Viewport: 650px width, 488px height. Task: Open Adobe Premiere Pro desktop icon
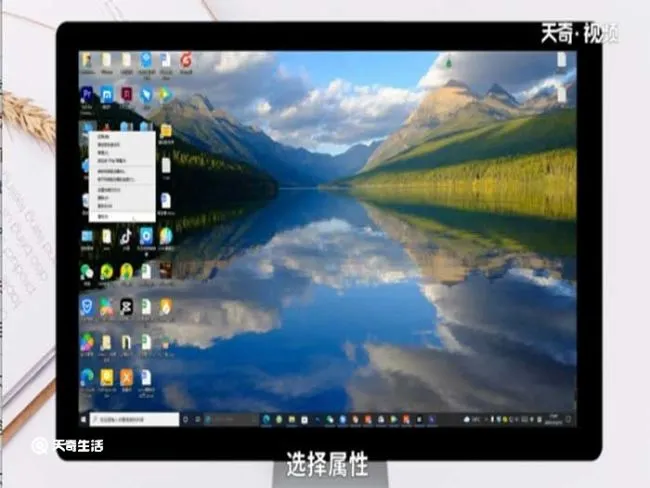(87, 95)
